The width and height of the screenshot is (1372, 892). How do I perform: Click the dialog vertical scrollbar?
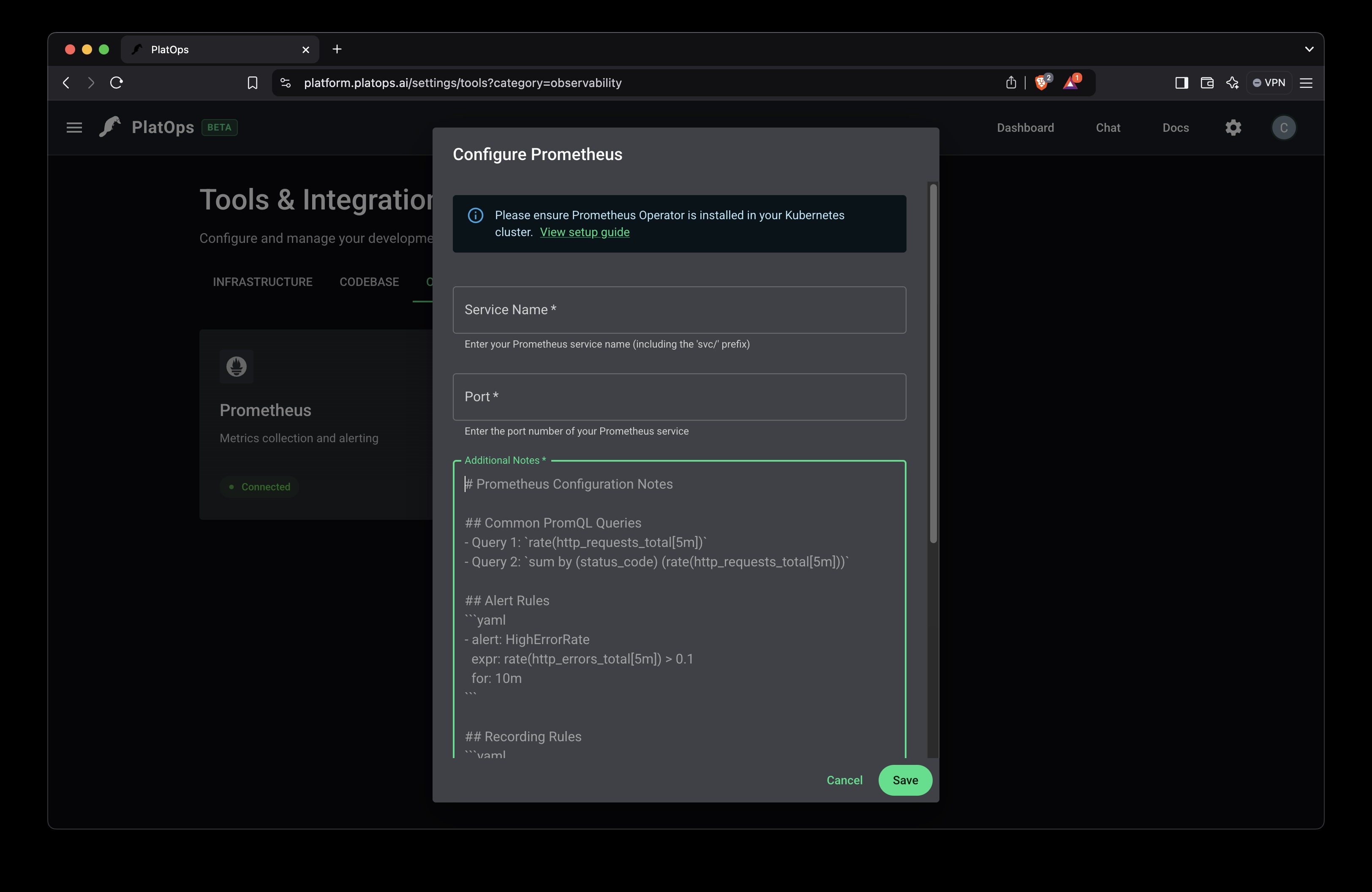pyautogui.click(x=933, y=363)
